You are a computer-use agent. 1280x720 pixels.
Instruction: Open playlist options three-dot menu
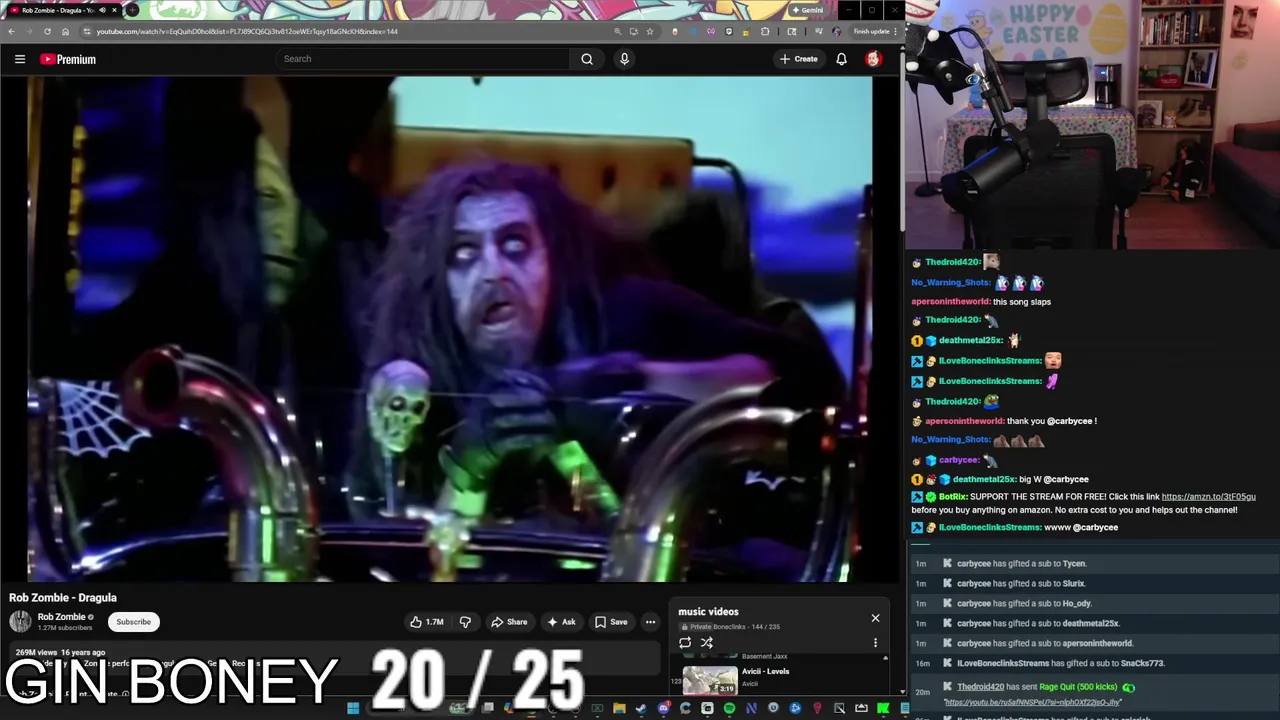click(875, 643)
